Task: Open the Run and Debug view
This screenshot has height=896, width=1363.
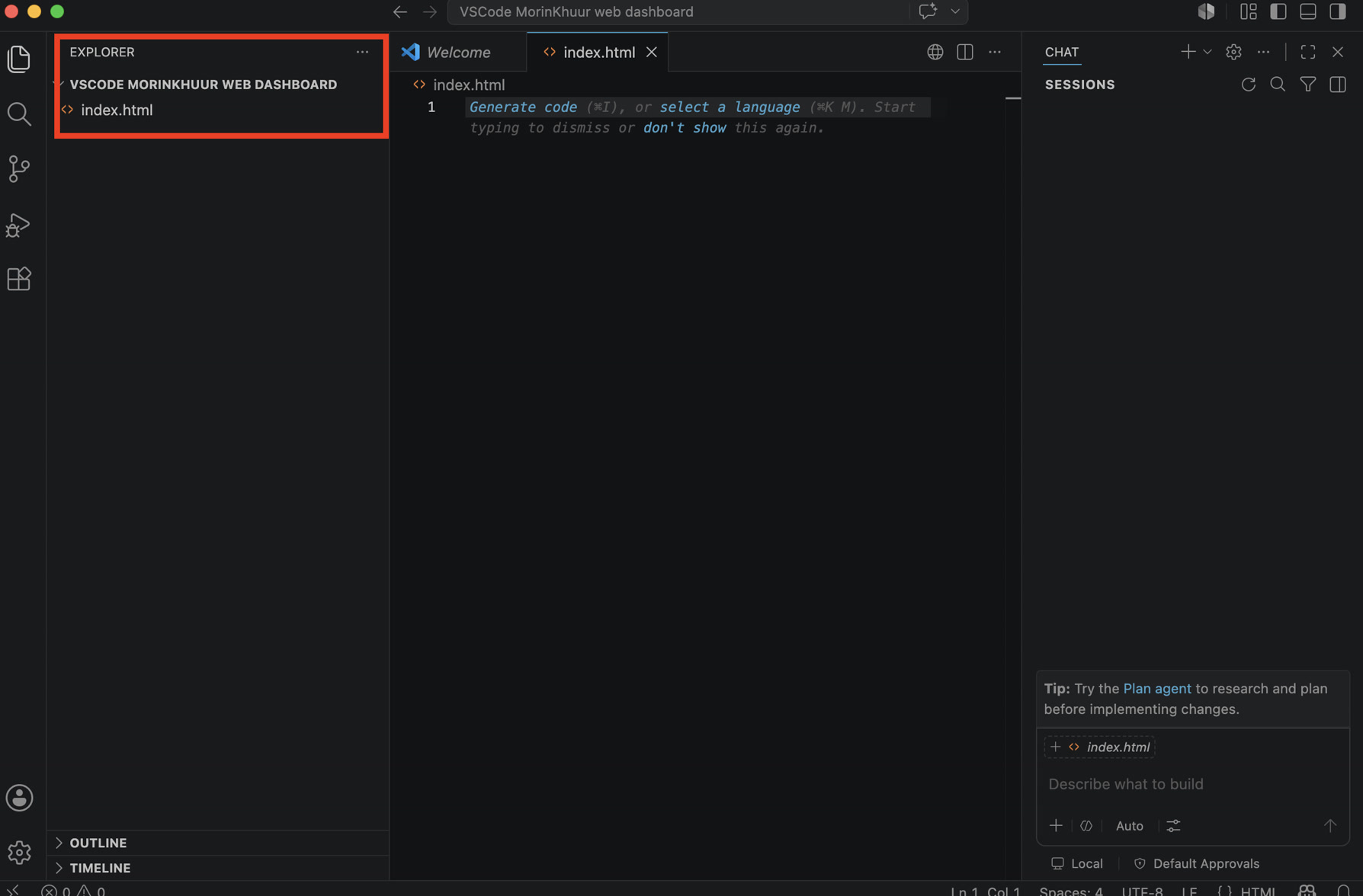Action: [19, 225]
